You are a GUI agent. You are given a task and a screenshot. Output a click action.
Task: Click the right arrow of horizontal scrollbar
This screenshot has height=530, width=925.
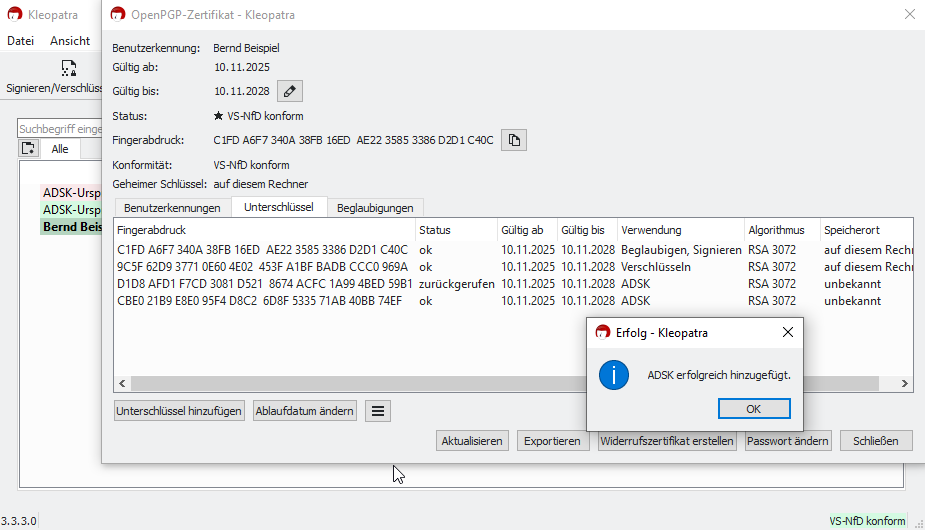(905, 383)
